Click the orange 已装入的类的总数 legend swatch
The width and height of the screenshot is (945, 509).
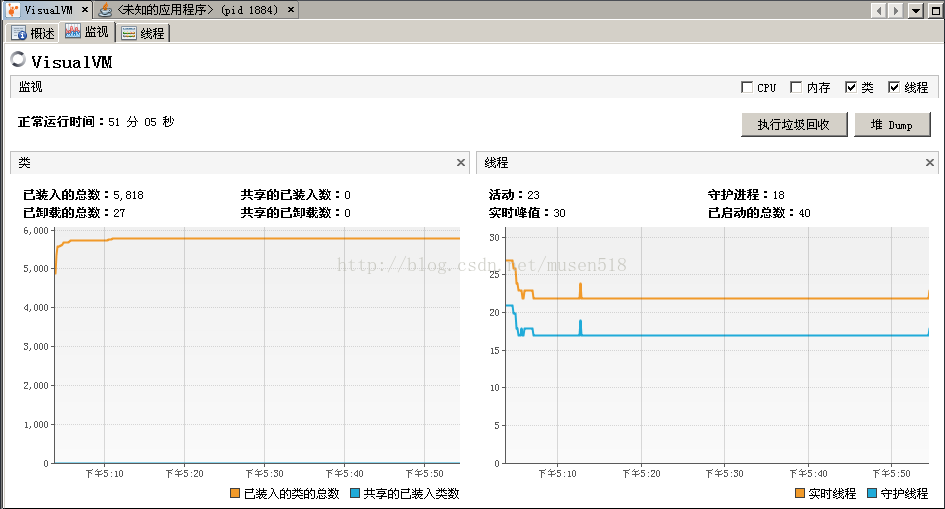tap(235, 493)
